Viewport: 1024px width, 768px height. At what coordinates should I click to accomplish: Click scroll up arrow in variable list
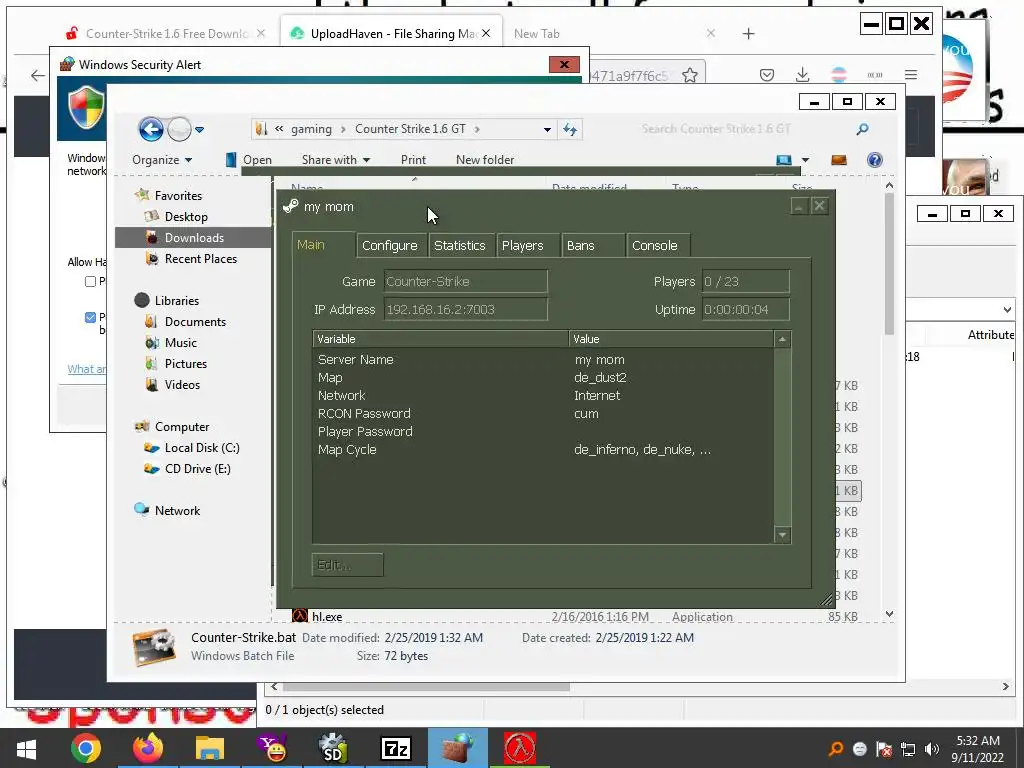pos(782,339)
